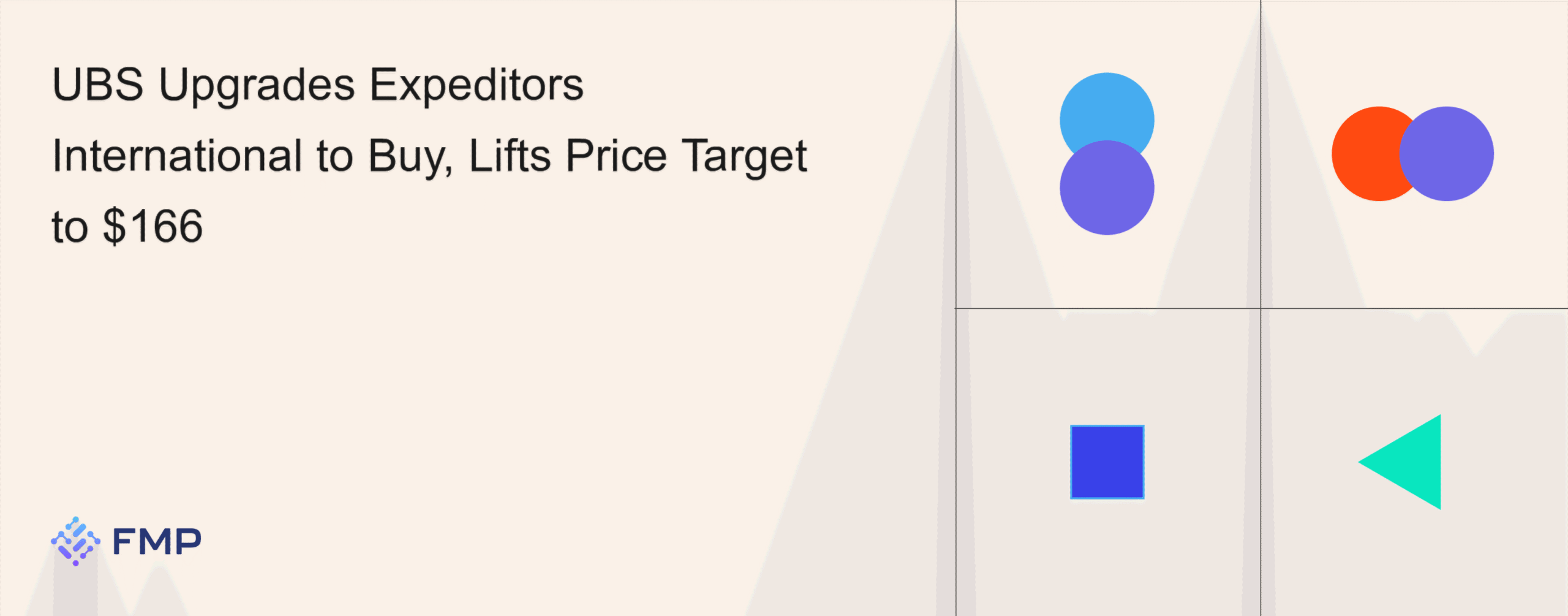
Task: Click "Buy," in the headline
Action: coord(410,156)
